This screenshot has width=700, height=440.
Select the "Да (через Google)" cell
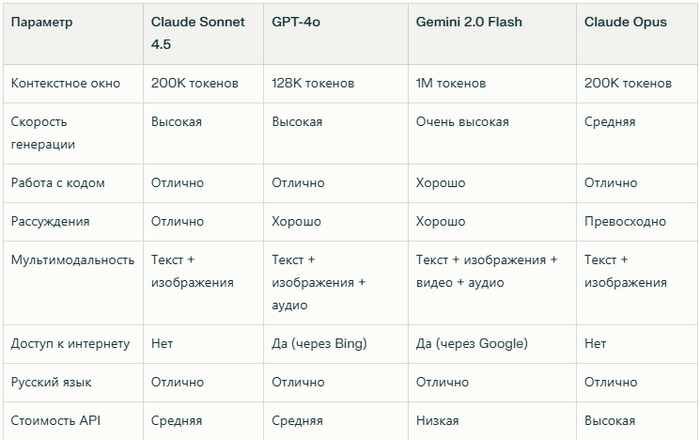tap(472, 344)
